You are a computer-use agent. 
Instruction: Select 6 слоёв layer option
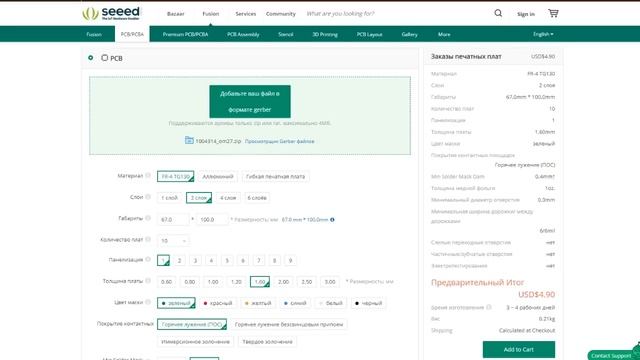257,198
